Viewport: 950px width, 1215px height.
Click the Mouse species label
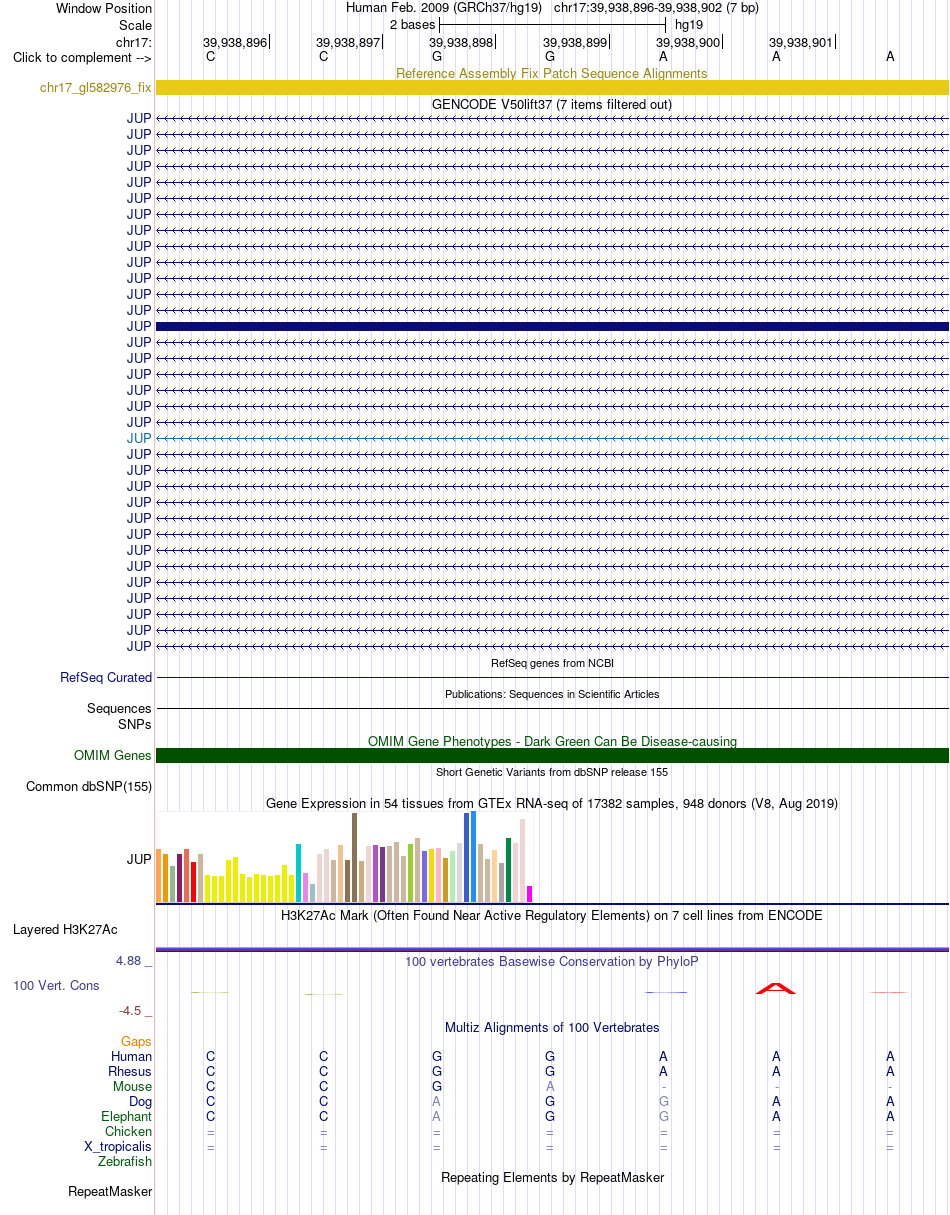(x=133, y=1086)
